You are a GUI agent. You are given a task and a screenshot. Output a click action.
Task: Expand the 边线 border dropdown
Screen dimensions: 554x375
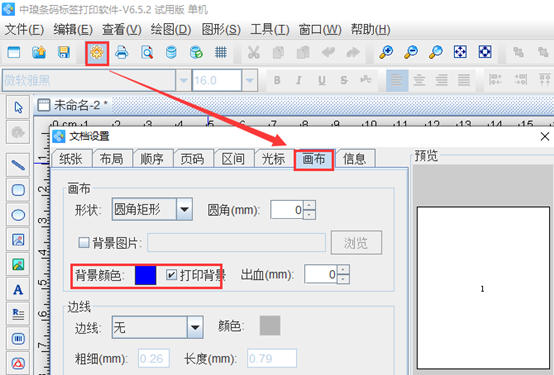(x=195, y=327)
